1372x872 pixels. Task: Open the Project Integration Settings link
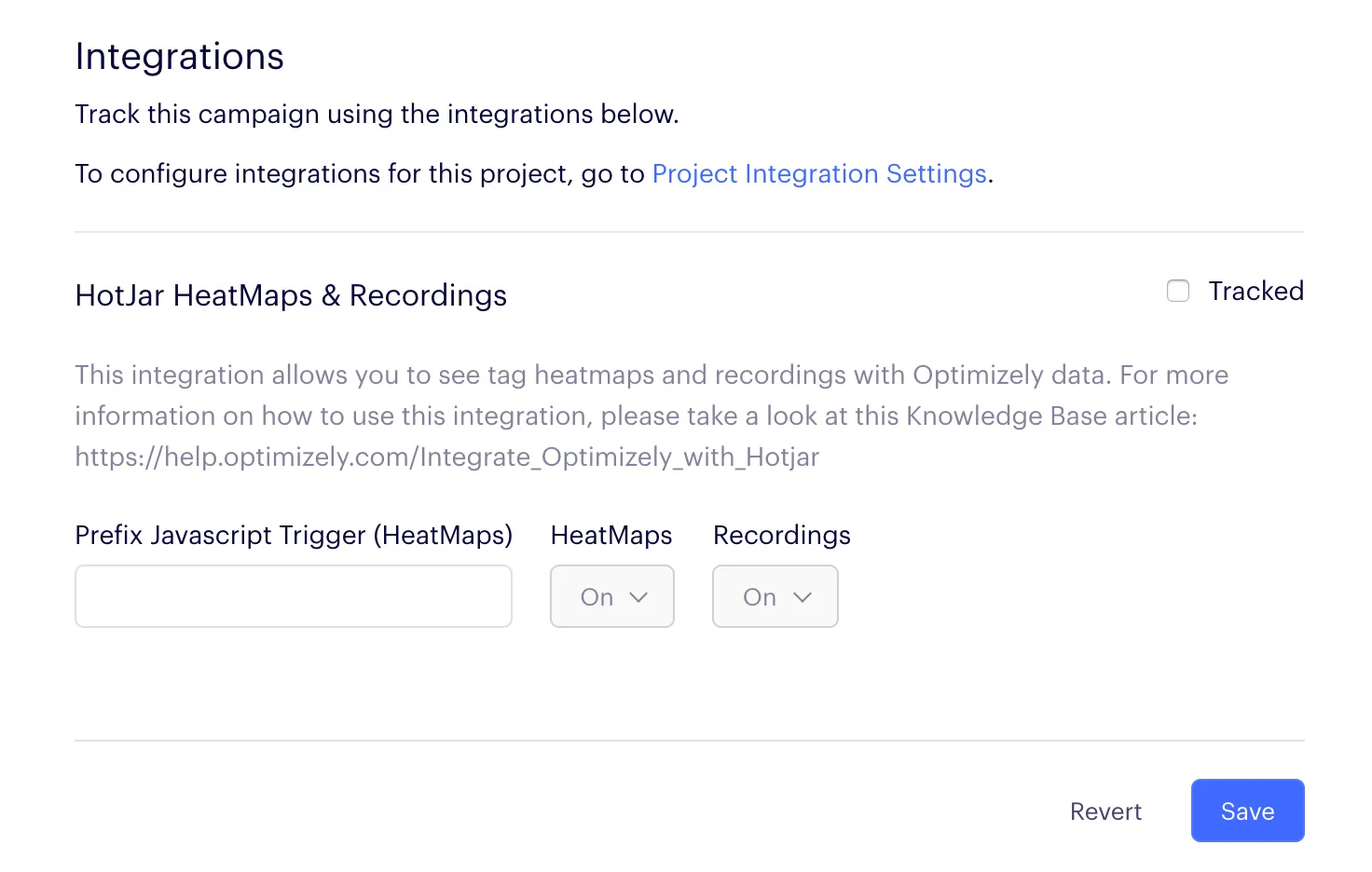point(819,174)
